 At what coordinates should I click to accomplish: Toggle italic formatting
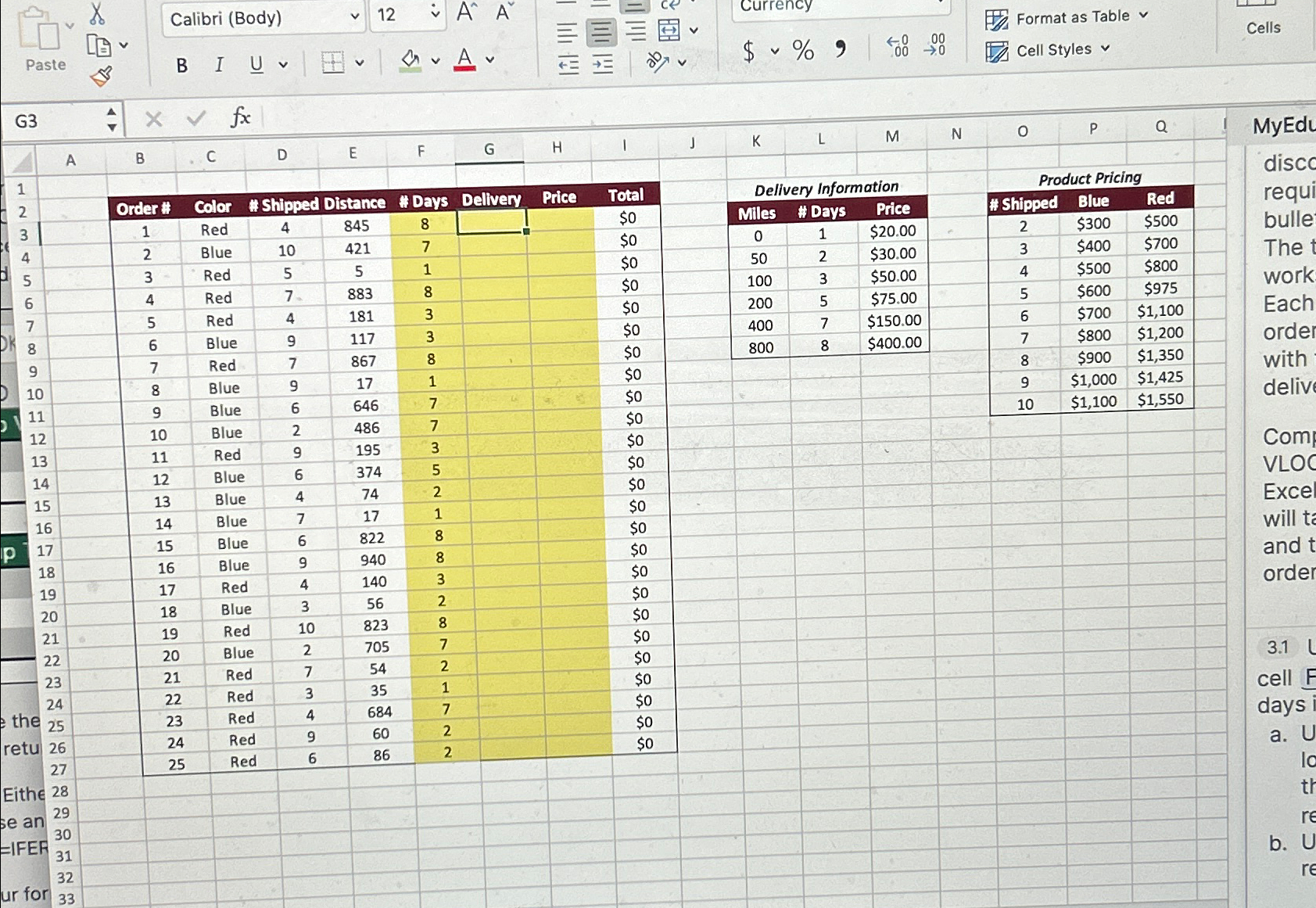218,65
